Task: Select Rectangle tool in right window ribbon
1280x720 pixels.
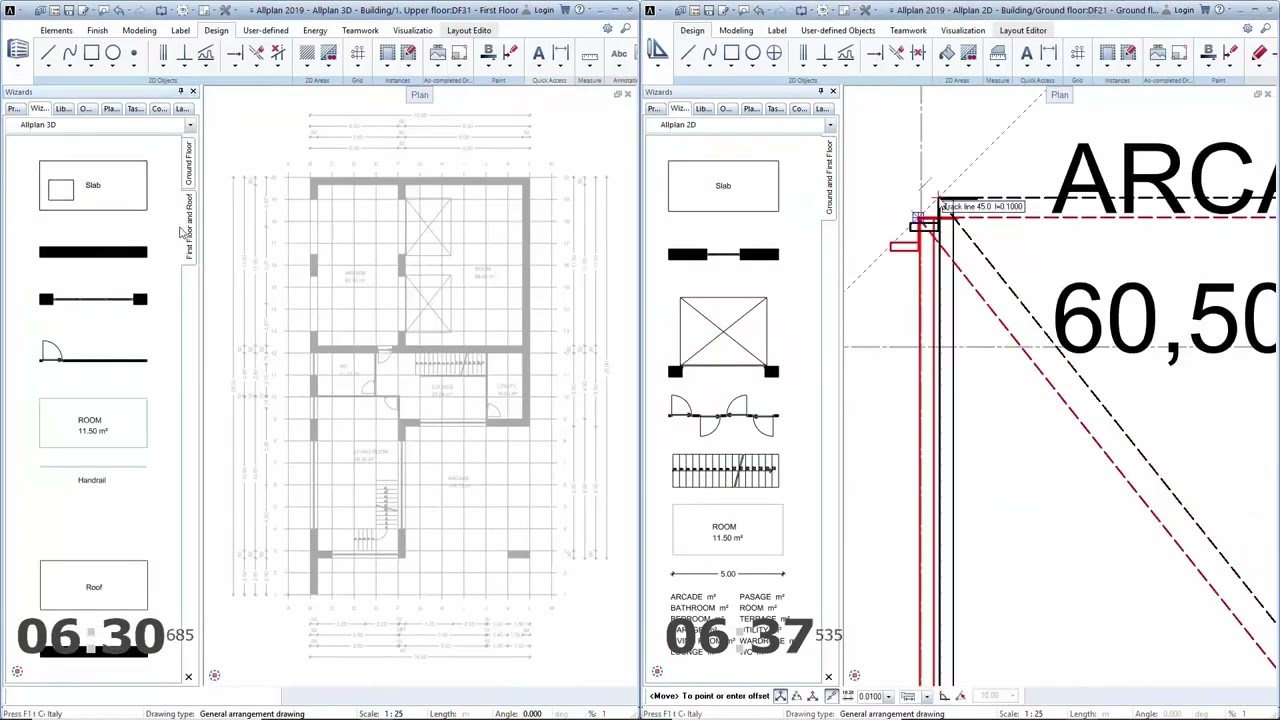Action: (731, 53)
